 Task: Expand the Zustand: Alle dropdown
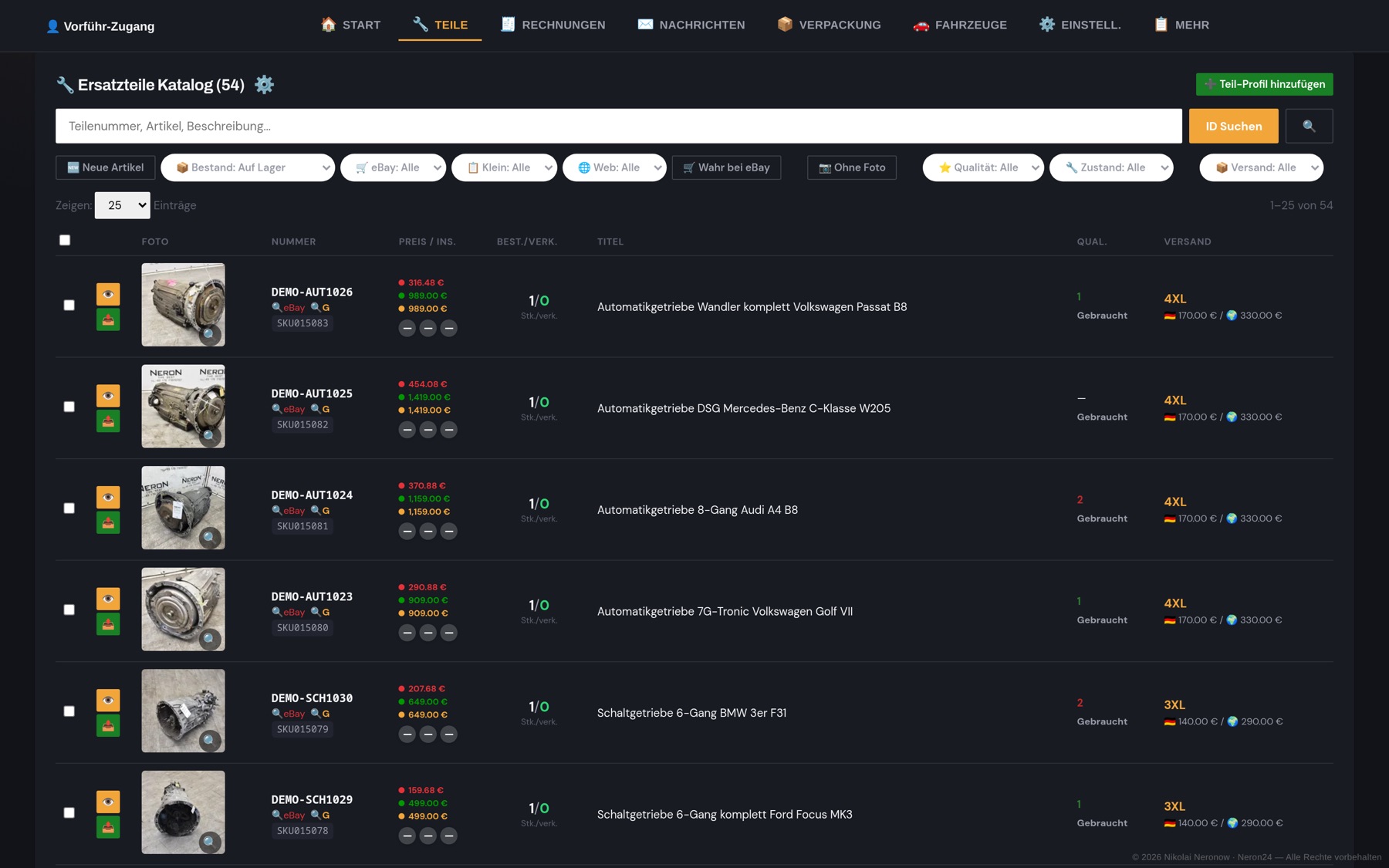pos(1111,167)
